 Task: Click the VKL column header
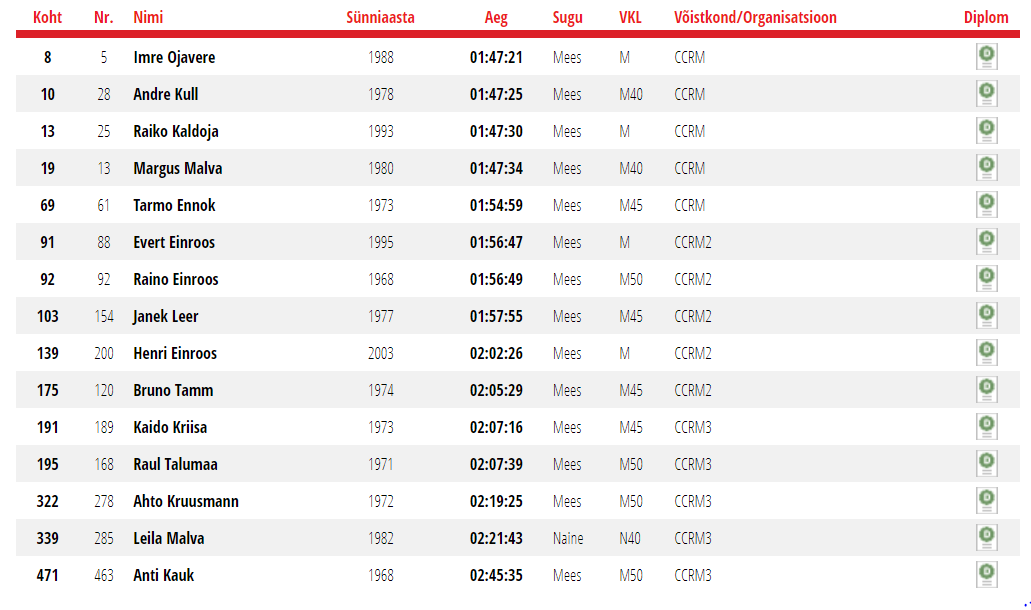(630, 17)
